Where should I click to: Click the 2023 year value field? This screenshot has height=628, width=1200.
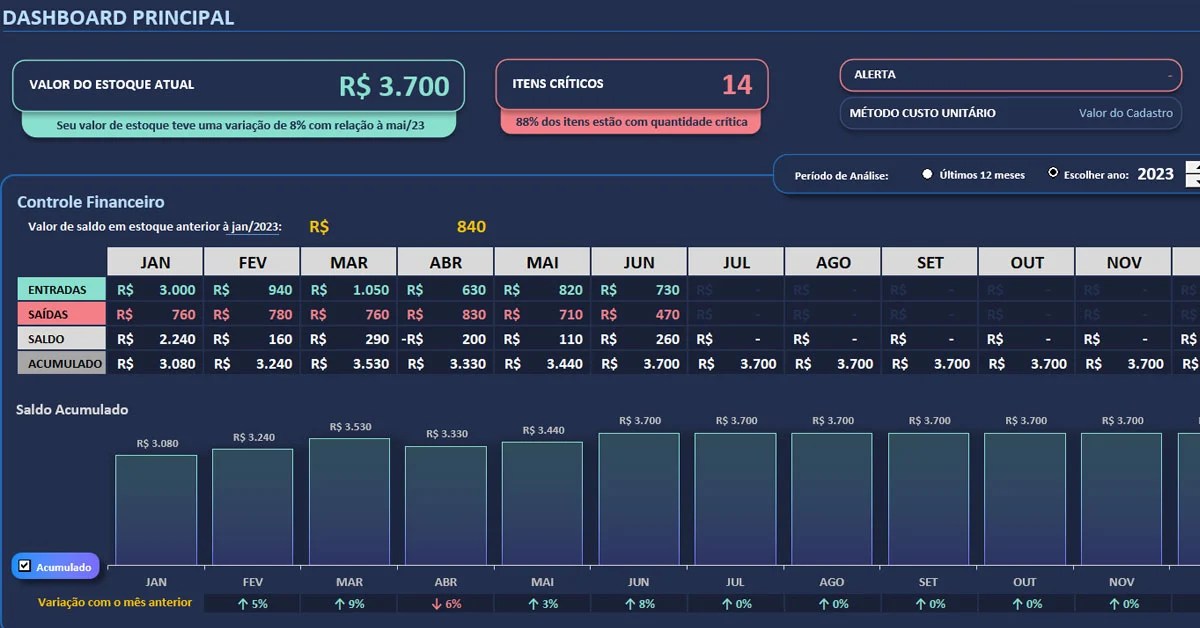(1155, 173)
